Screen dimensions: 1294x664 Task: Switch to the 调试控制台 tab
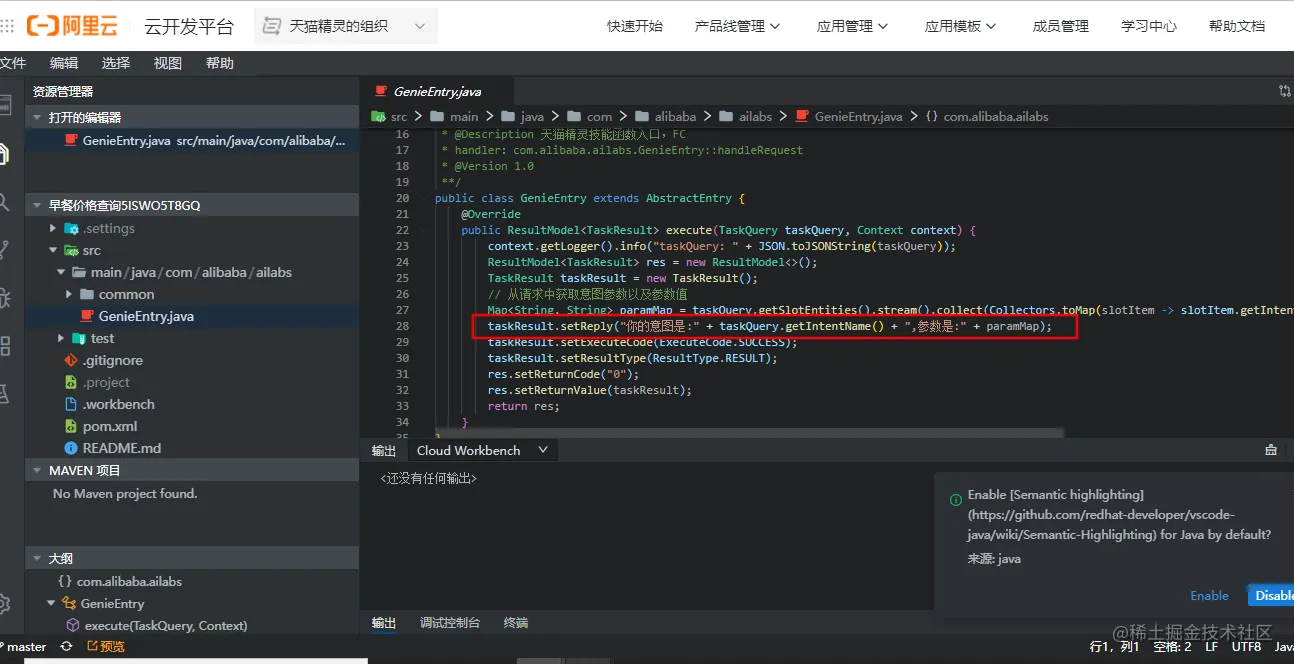(x=450, y=622)
